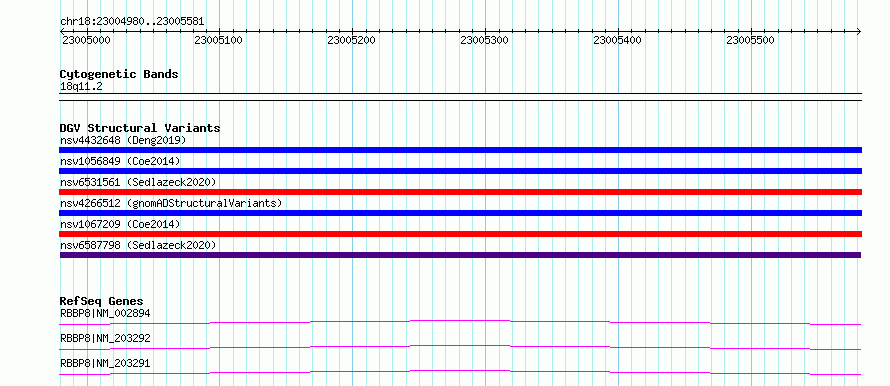
Task: Click the blue bar for nsv1056849
Action: (460, 171)
